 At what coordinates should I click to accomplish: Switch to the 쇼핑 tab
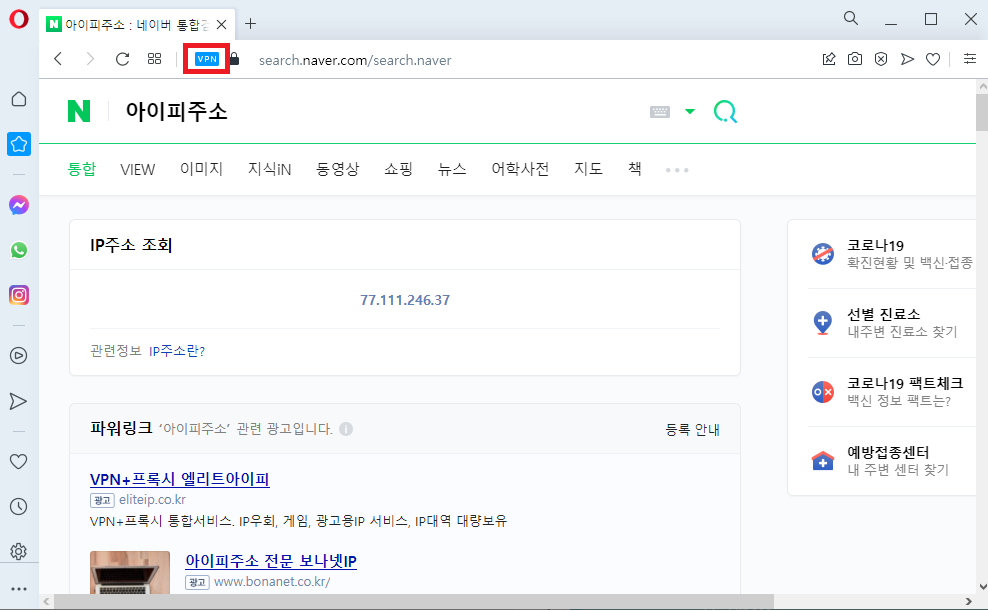point(399,169)
